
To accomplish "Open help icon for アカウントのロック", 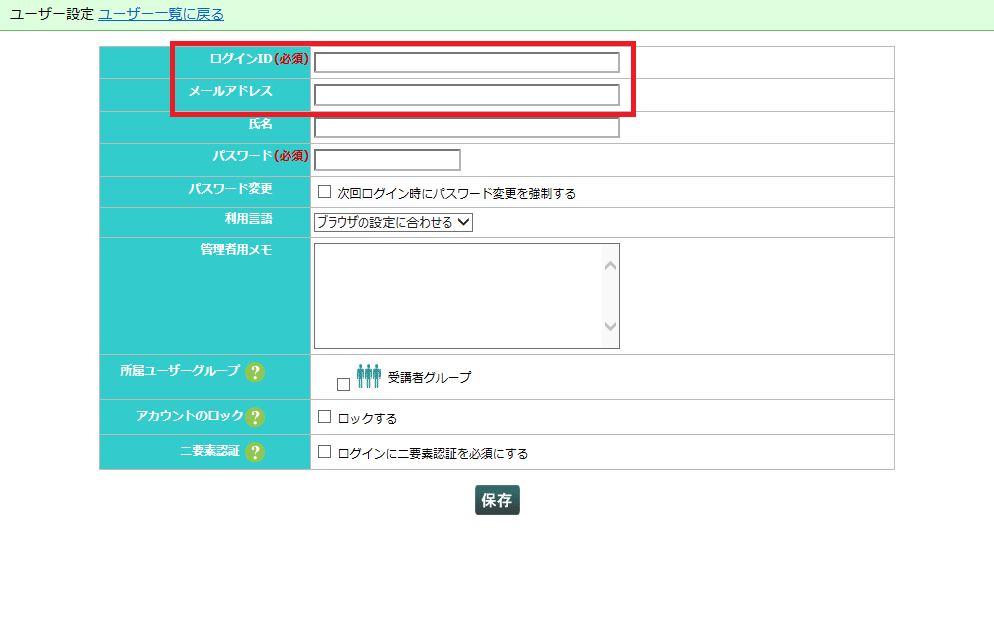I will point(255,417).
